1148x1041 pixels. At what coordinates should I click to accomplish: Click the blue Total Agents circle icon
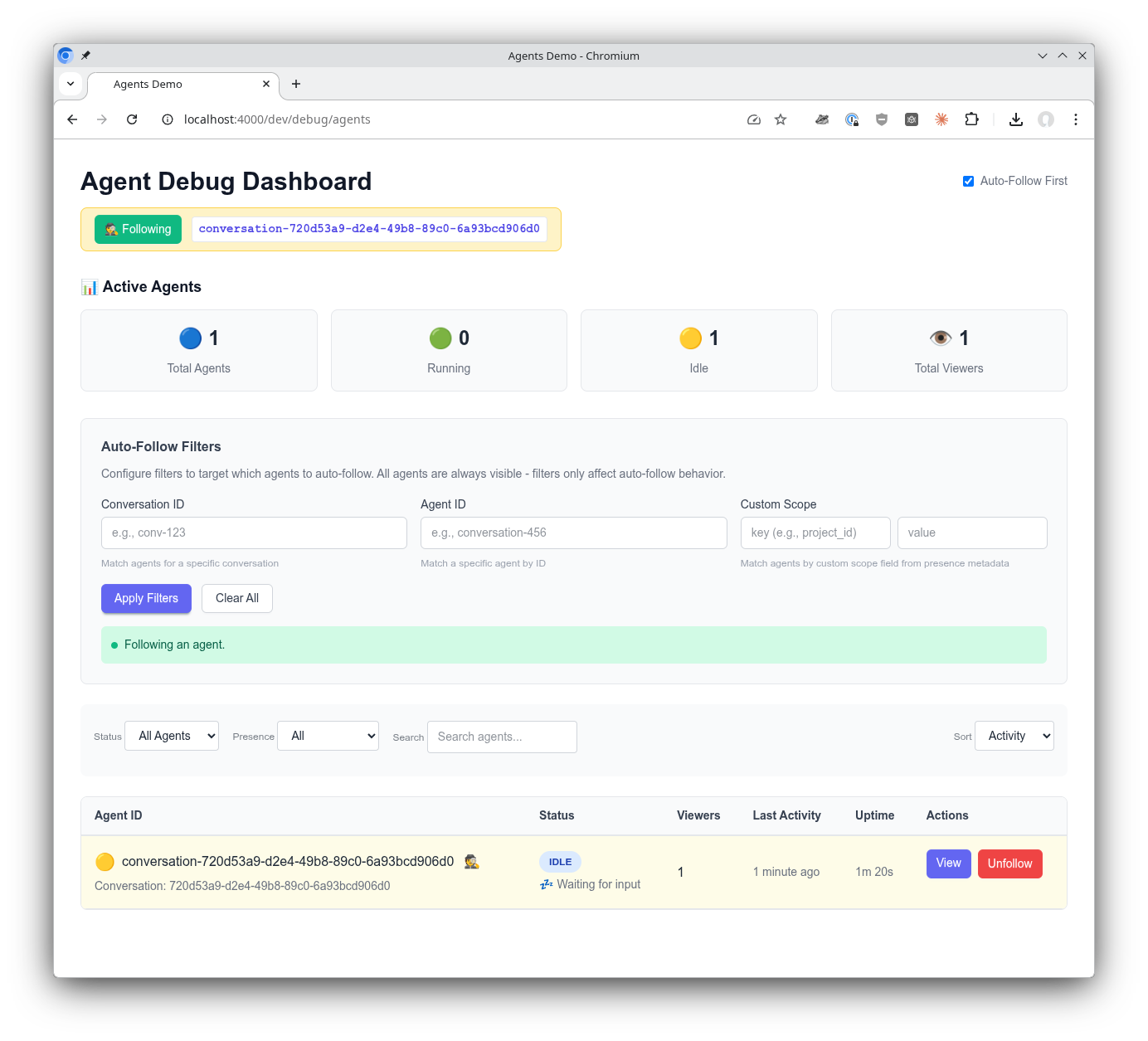tap(191, 338)
